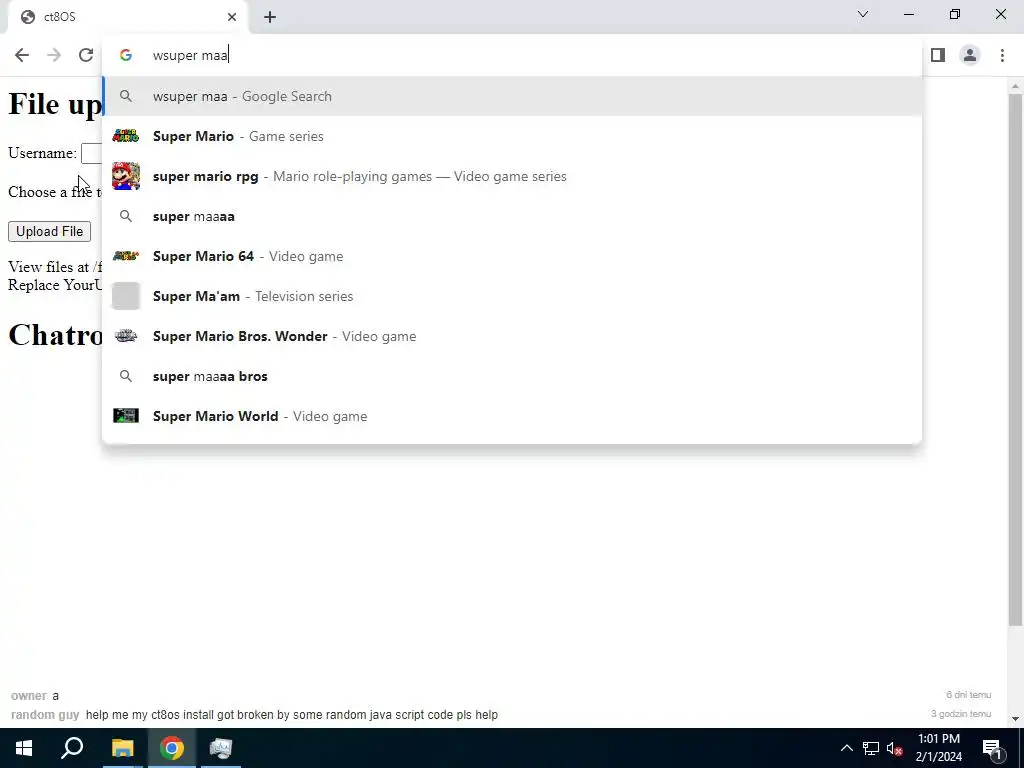Select Super Mario Bros. Wonder suggestion
The height and width of the screenshot is (768, 1024).
(512, 336)
